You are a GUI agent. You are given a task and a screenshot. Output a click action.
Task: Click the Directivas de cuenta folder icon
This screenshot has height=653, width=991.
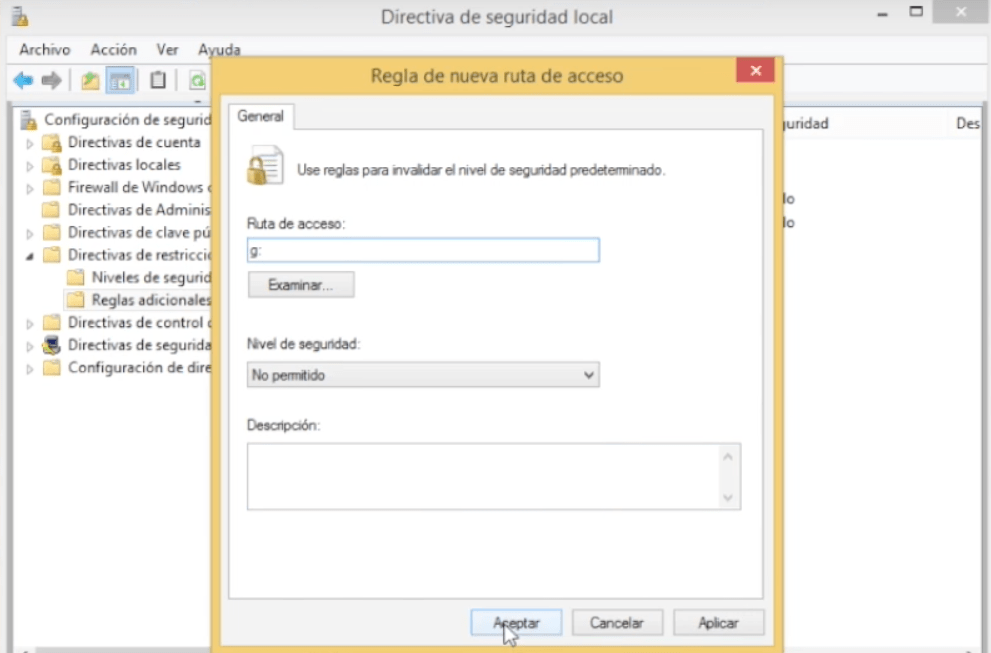[52, 143]
